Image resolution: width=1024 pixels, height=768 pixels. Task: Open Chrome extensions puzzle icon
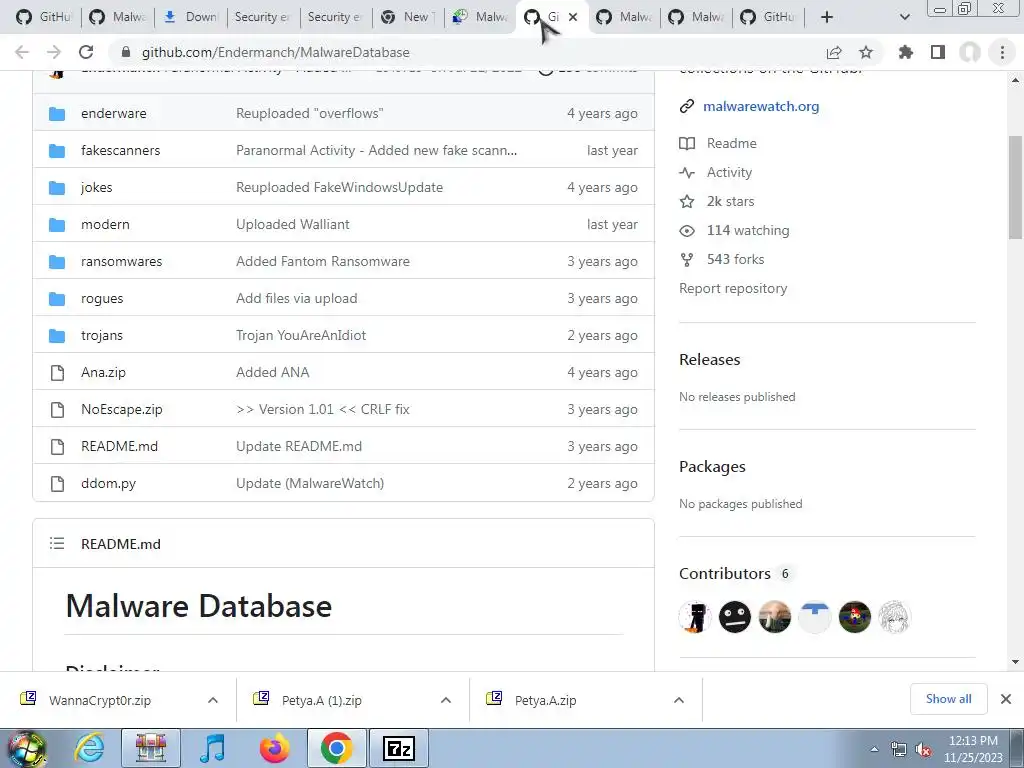tap(906, 52)
